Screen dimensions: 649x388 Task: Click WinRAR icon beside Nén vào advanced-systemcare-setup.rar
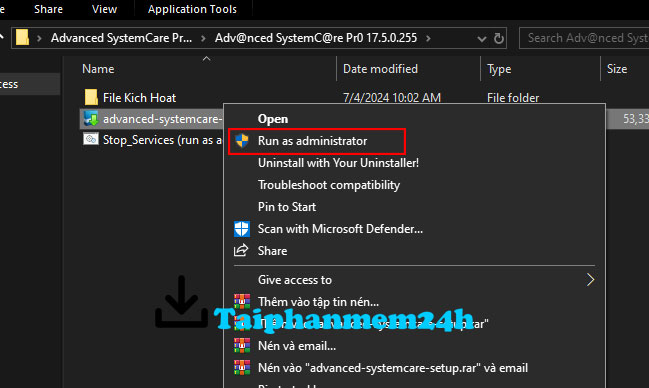(x=242, y=367)
